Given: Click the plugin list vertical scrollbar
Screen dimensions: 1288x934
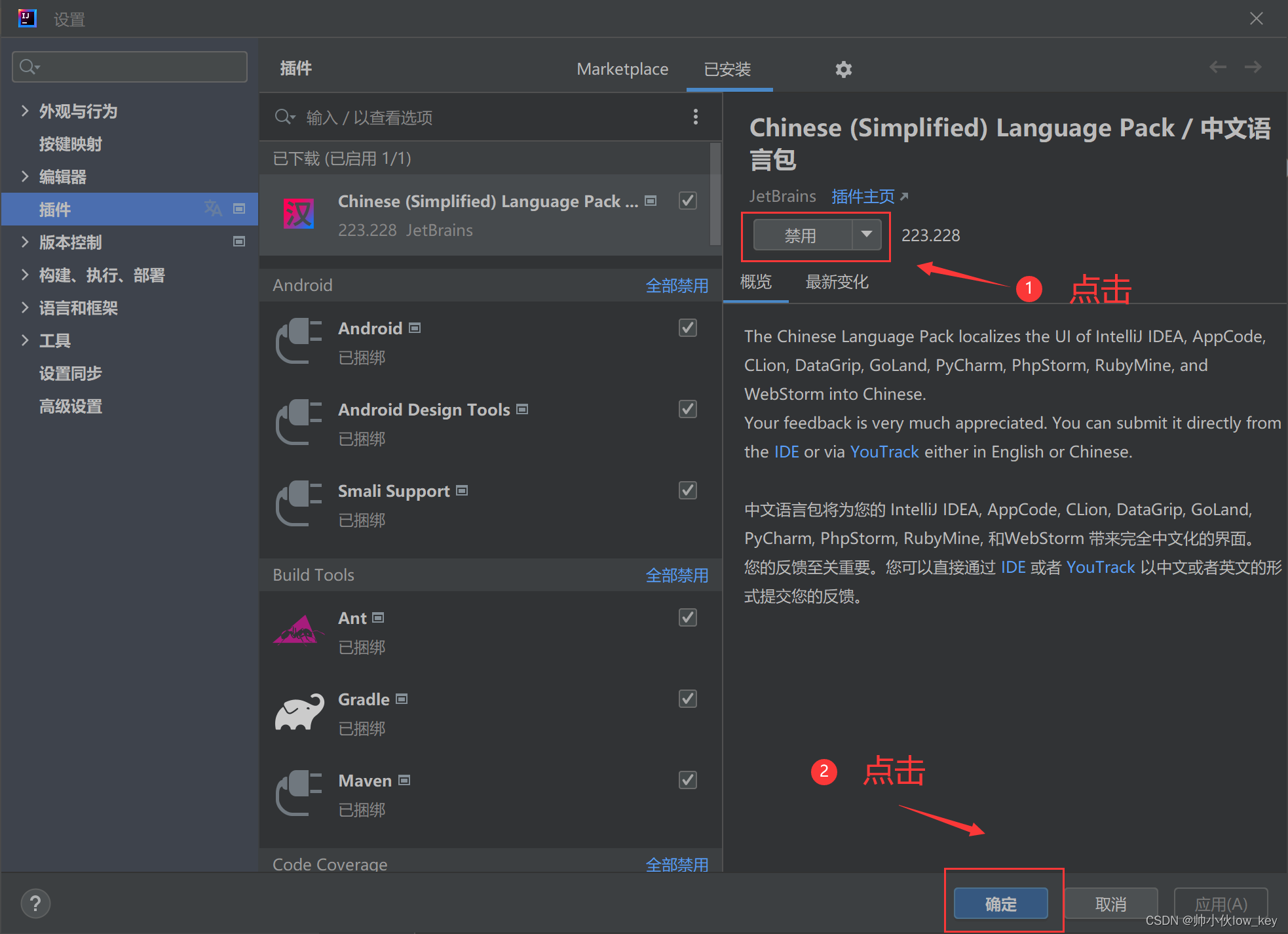Looking at the screenshot, I should click(715, 195).
